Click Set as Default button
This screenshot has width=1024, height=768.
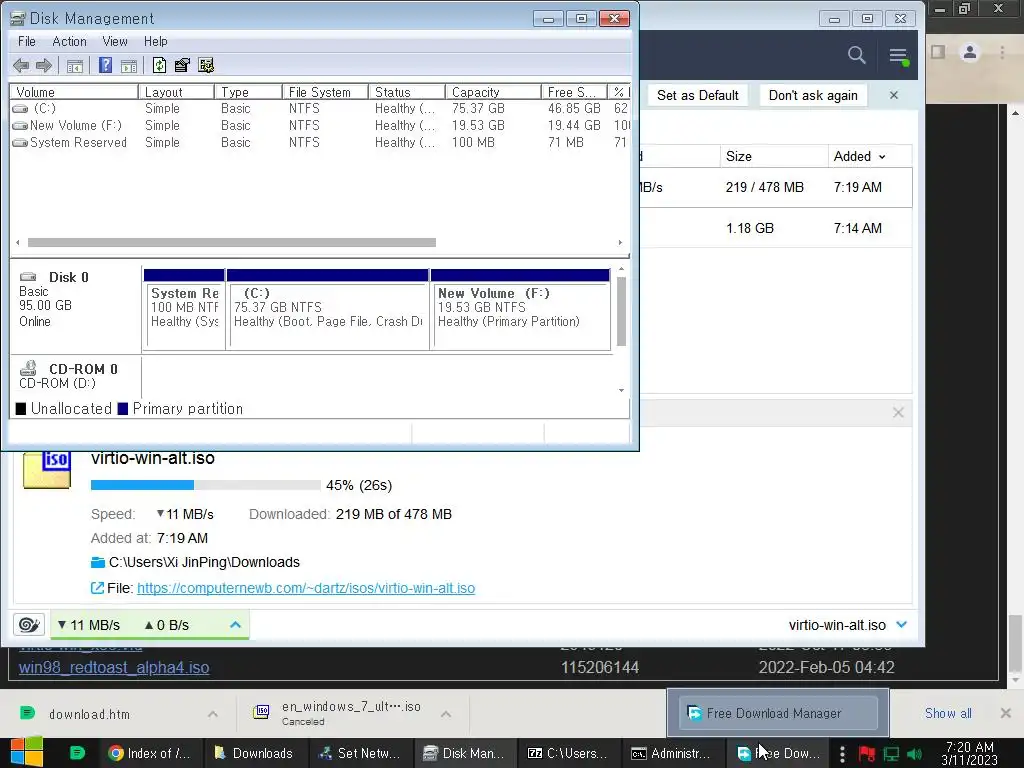[697, 95]
